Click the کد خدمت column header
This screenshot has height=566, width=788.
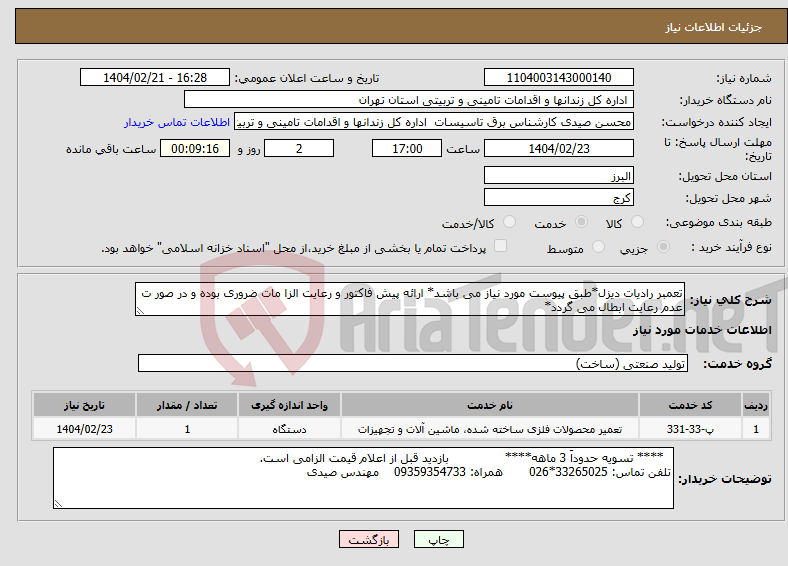(691, 405)
